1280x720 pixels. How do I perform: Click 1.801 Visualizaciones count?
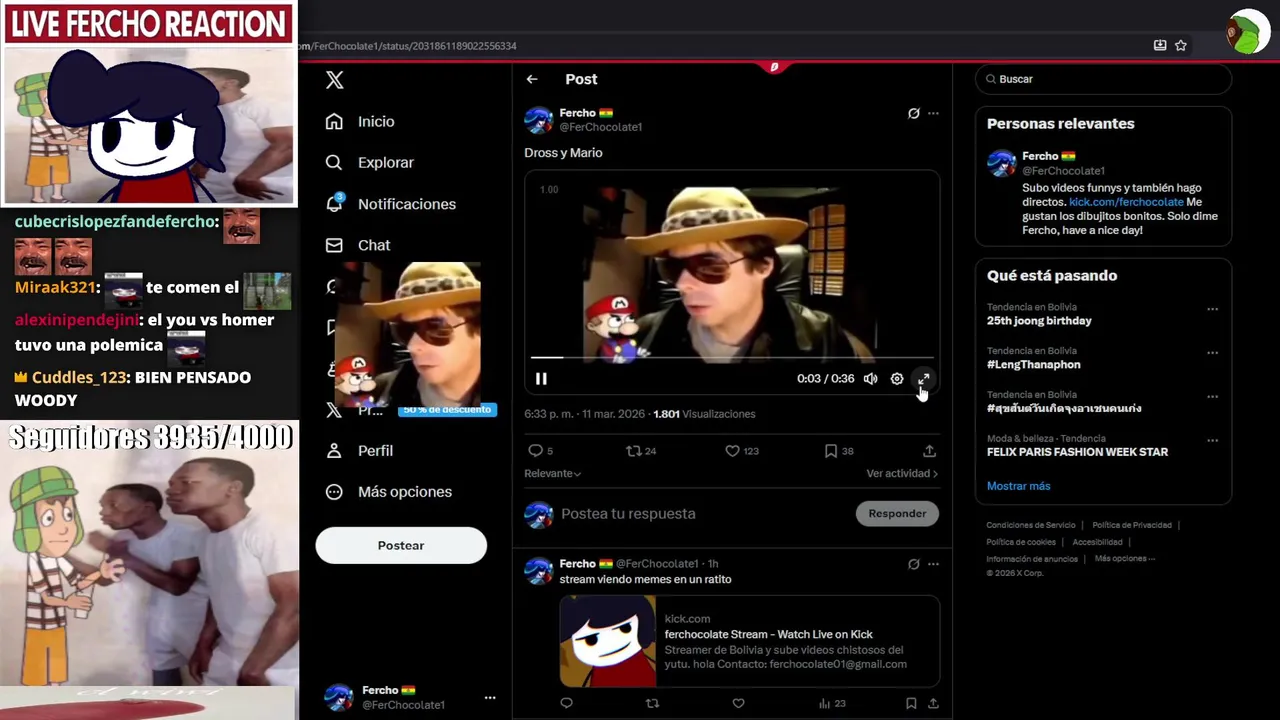704,414
